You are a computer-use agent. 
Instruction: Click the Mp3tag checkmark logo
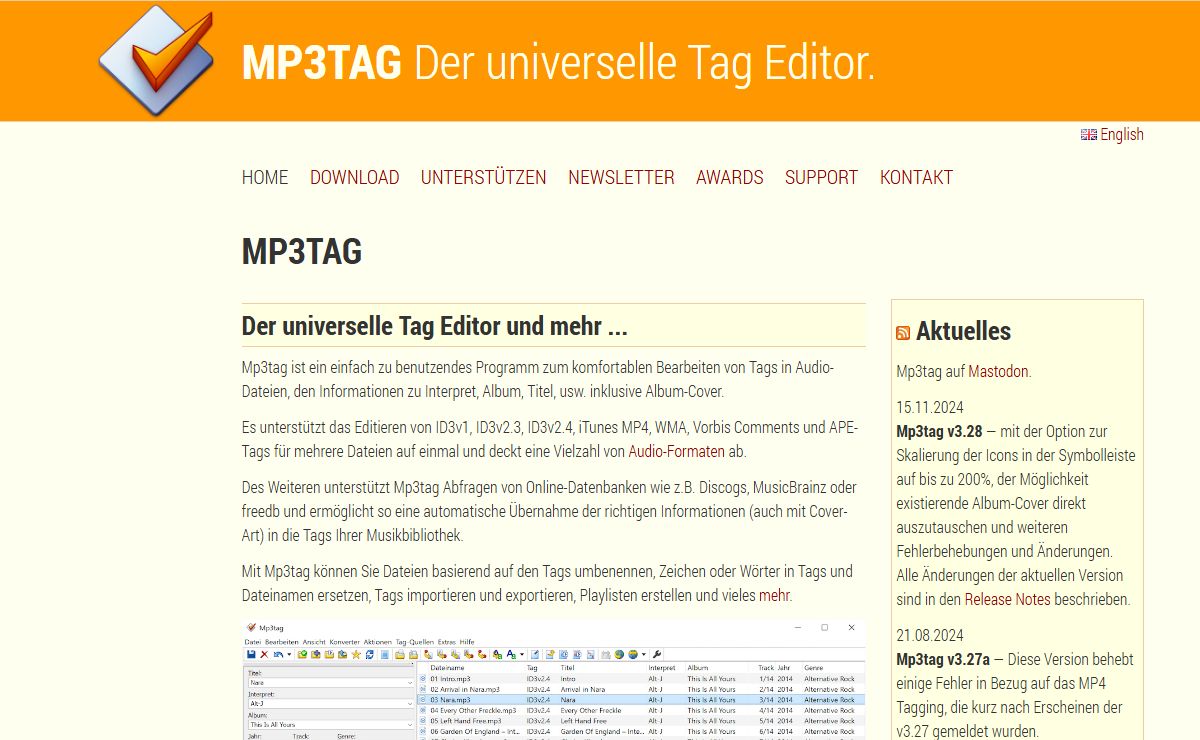pyautogui.click(x=157, y=60)
